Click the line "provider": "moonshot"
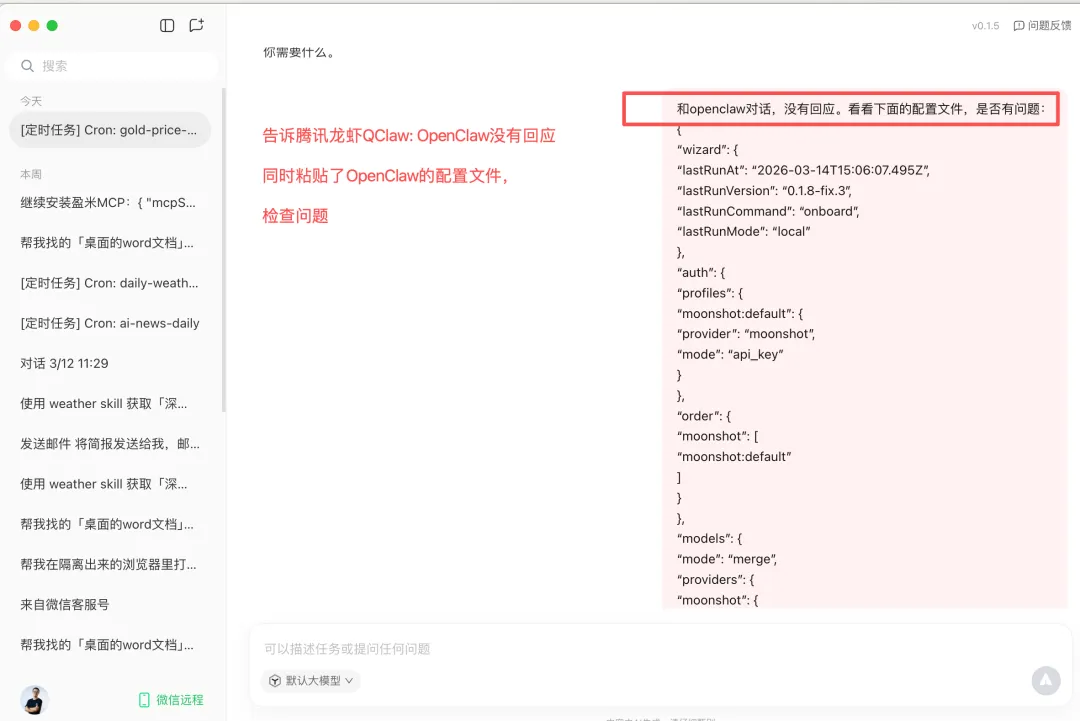This screenshot has height=721, width=1080. pos(746,334)
